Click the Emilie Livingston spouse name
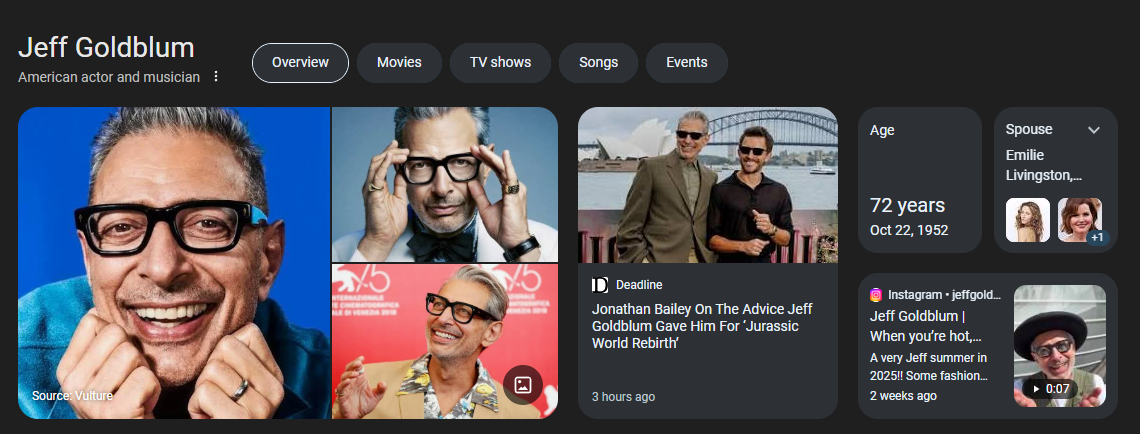 [x=1044, y=165]
